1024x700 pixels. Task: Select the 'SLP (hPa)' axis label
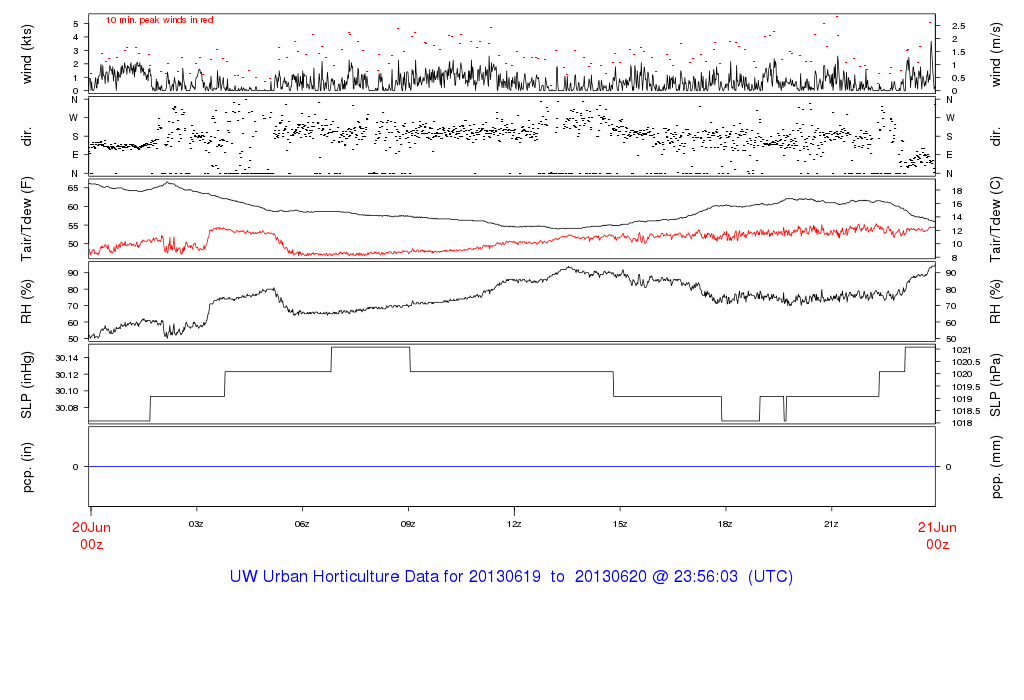995,385
